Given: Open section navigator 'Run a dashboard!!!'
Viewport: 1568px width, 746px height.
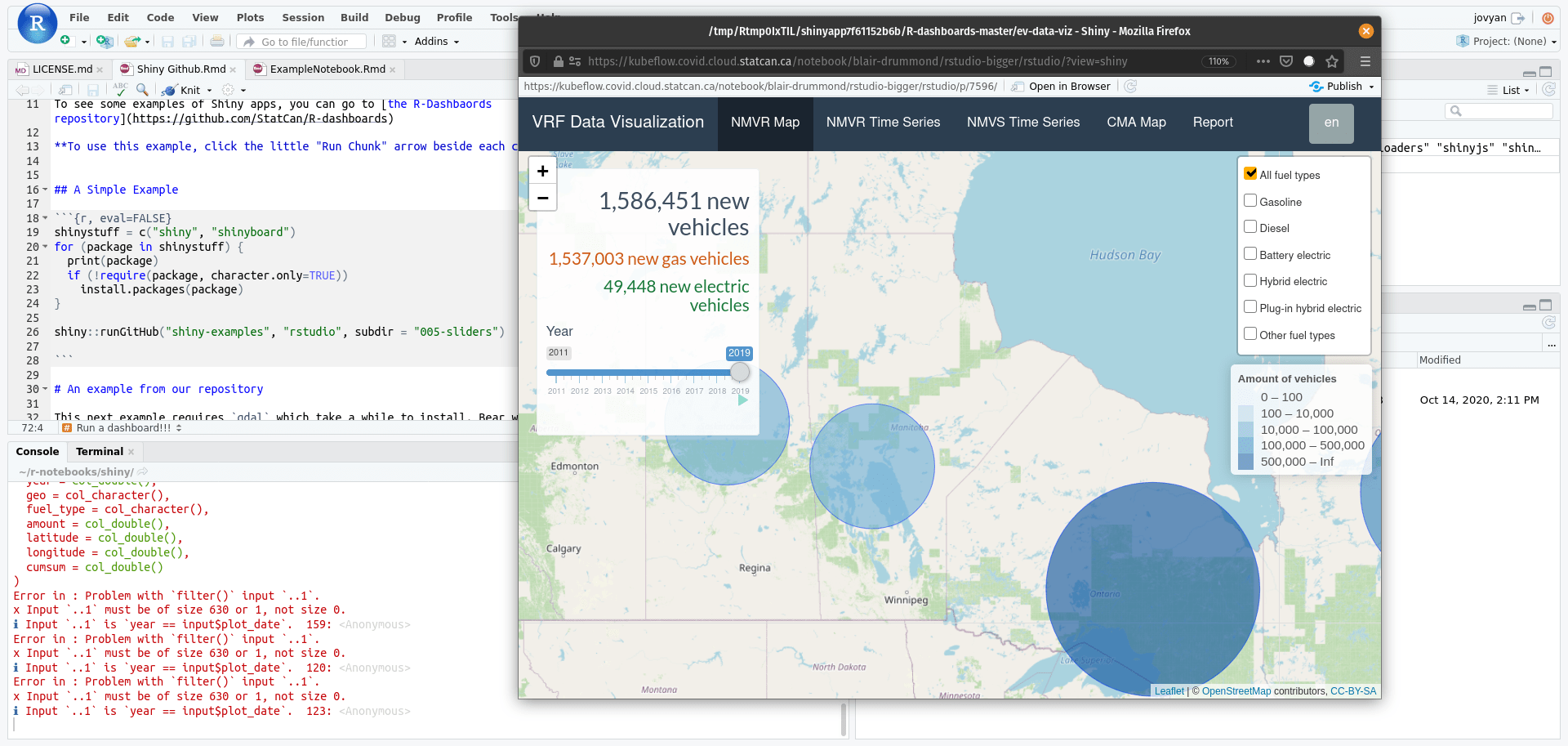Looking at the screenshot, I should (122, 428).
